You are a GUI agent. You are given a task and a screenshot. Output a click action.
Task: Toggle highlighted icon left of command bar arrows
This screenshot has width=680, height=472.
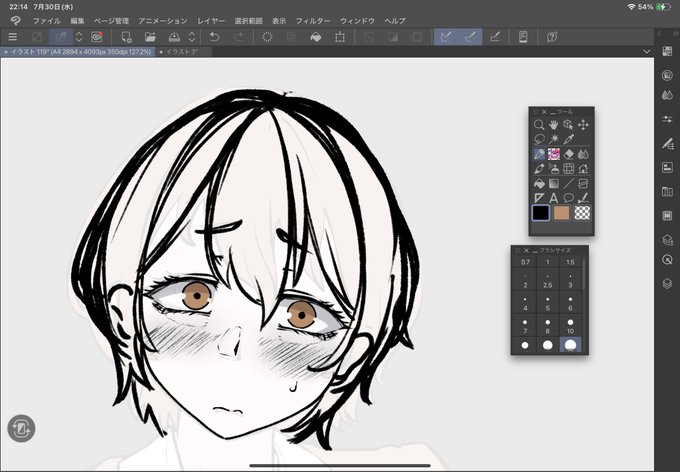pyautogui.click(x=61, y=37)
